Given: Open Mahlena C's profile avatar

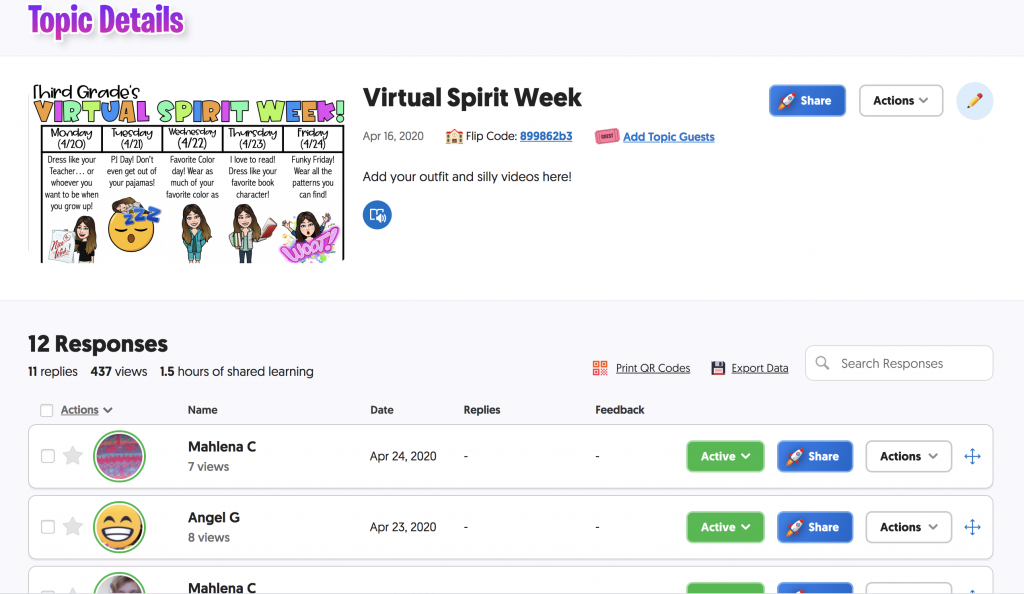Looking at the screenshot, I should [119, 456].
